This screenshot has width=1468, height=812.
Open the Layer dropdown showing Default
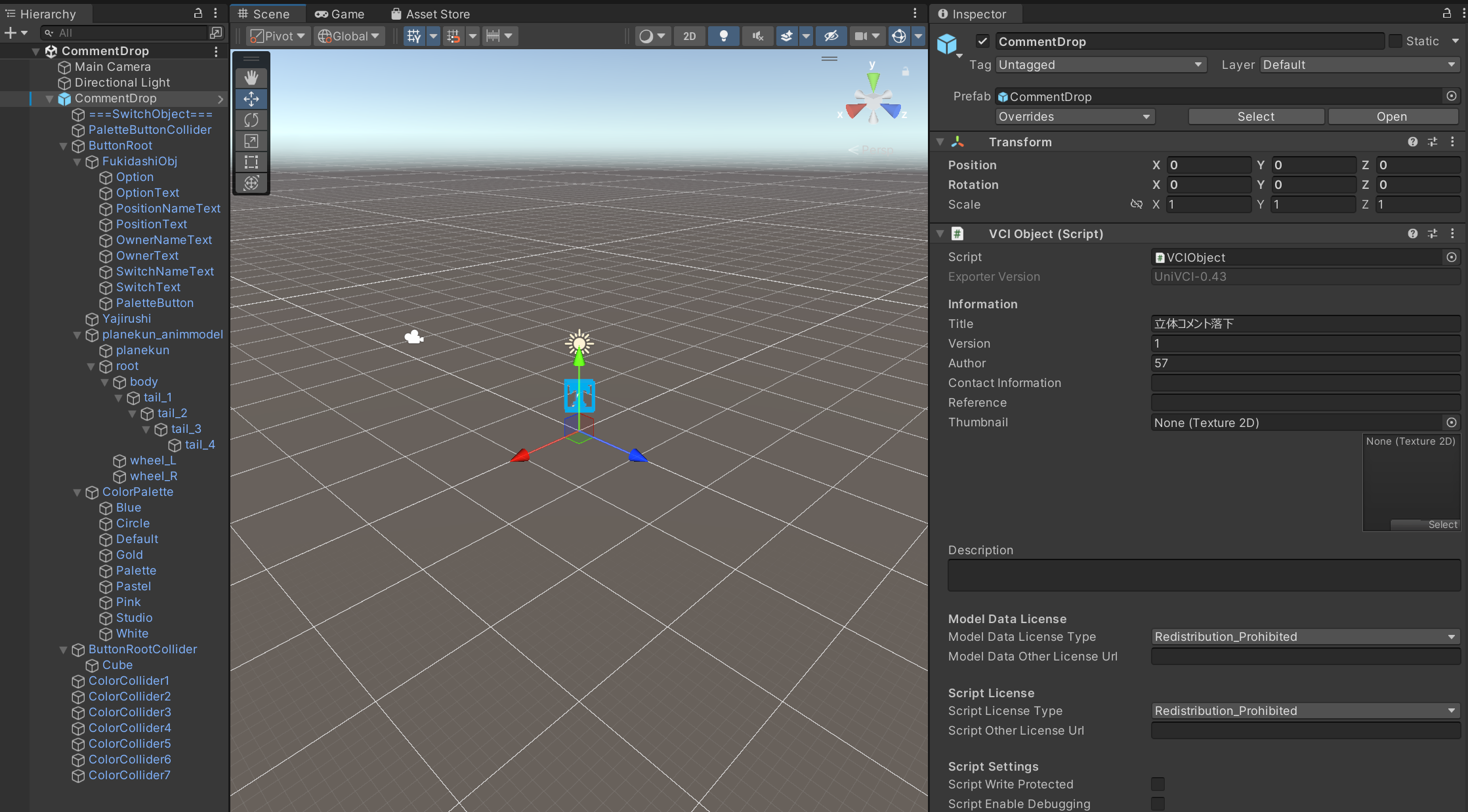click(x=1360, y=64)
